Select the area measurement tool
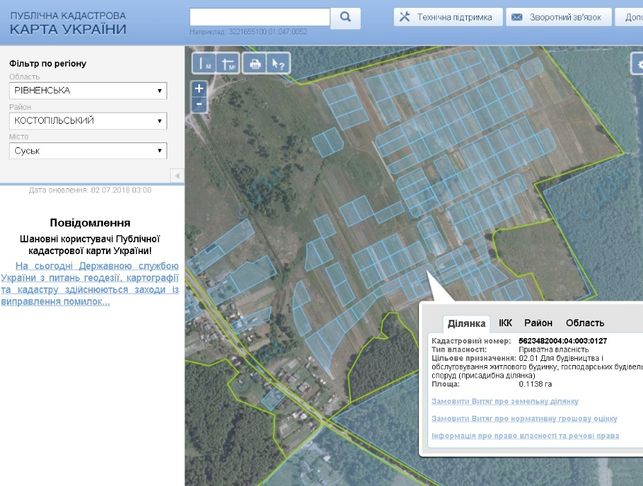Screen dimensions: 643x486 [x=228, y=63]
